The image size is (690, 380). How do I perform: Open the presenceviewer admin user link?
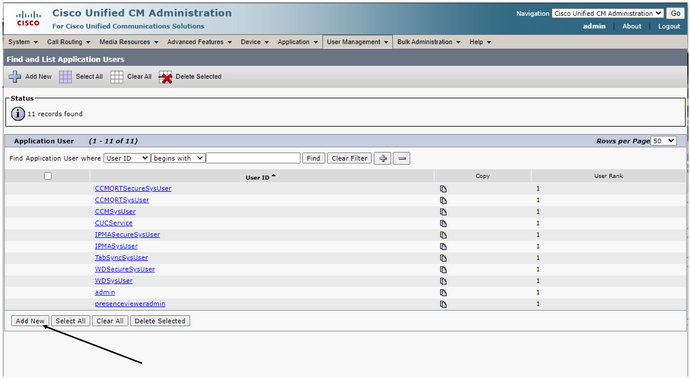[x=130, y=304]
